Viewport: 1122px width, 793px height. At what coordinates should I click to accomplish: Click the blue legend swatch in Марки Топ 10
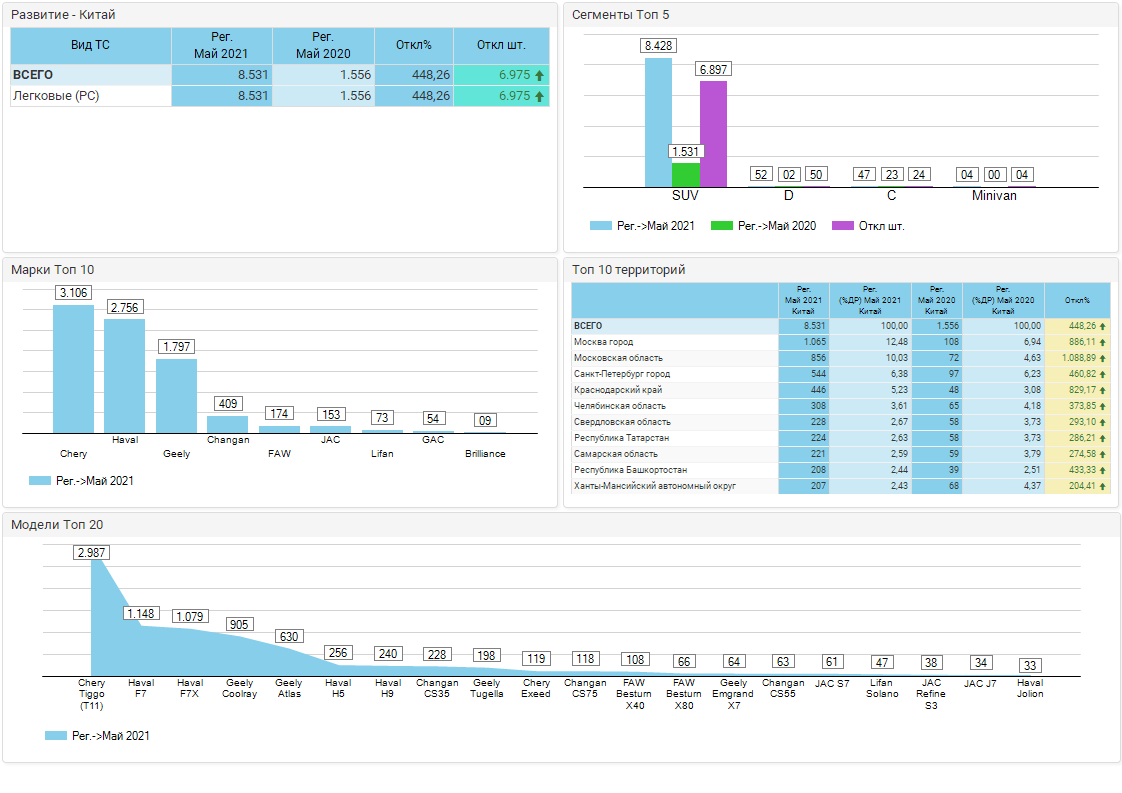coord(39,480)
